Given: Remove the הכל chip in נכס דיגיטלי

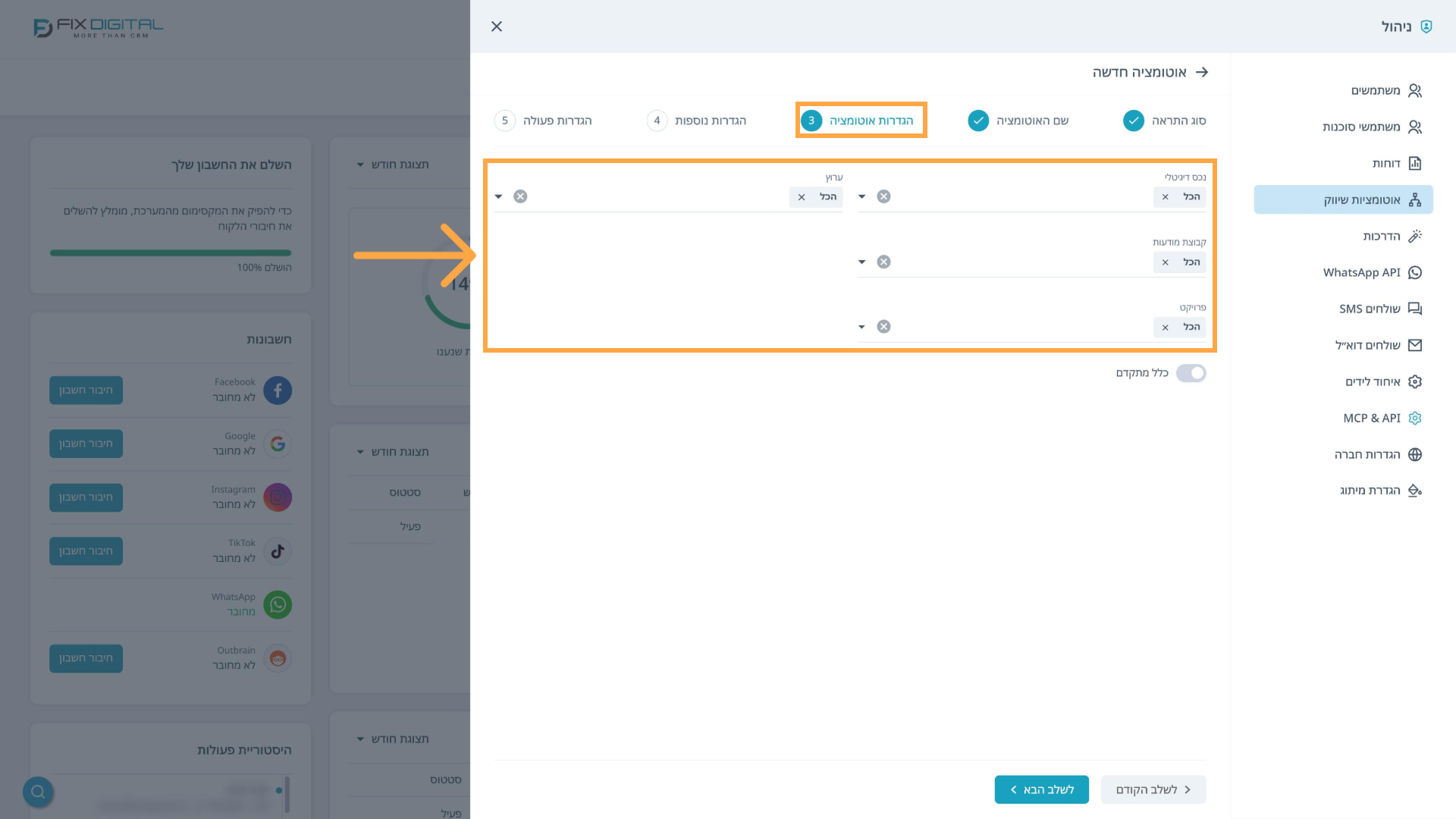Looking at the screenshot, I should 1166,197.
